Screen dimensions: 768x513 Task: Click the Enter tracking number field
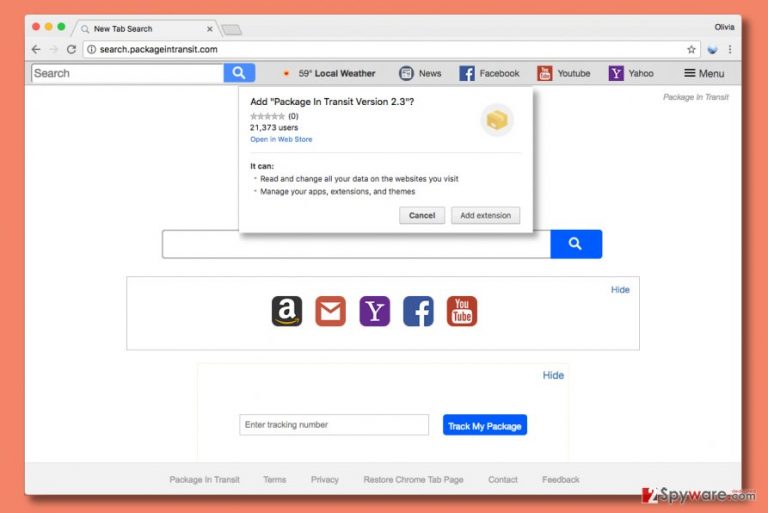[334, 425]
